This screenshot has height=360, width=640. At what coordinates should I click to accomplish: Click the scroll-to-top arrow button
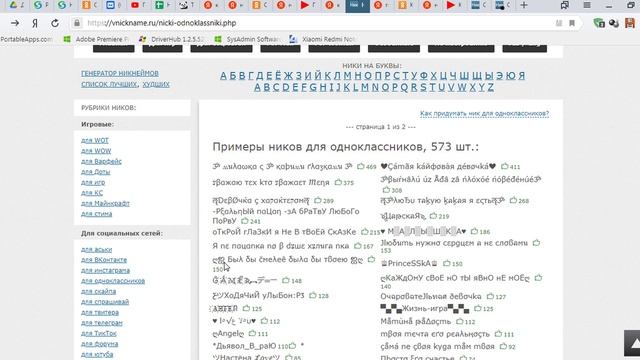pyautogui.click(x=632, y=343)
